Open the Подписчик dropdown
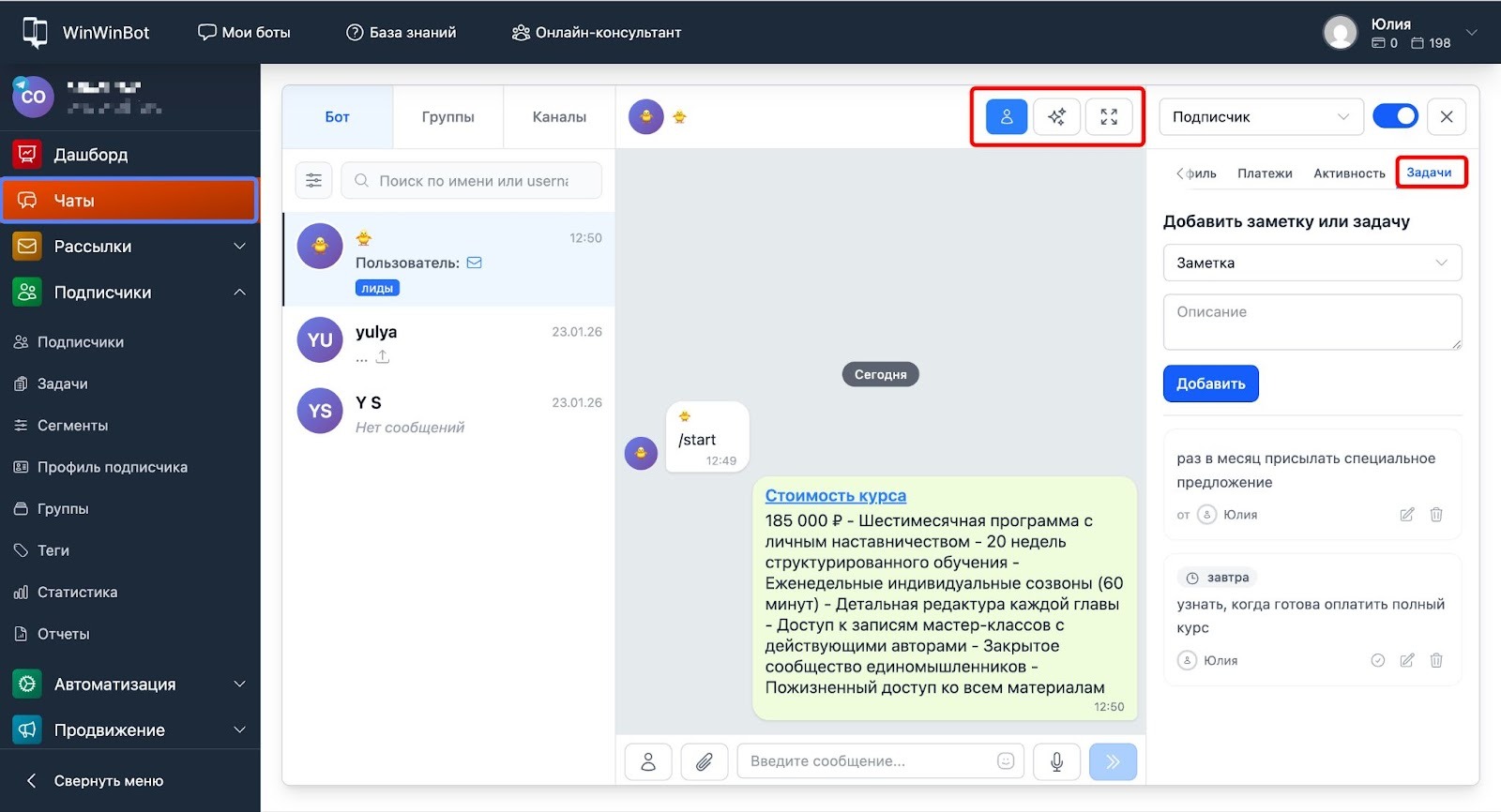 coord(1260,117)
